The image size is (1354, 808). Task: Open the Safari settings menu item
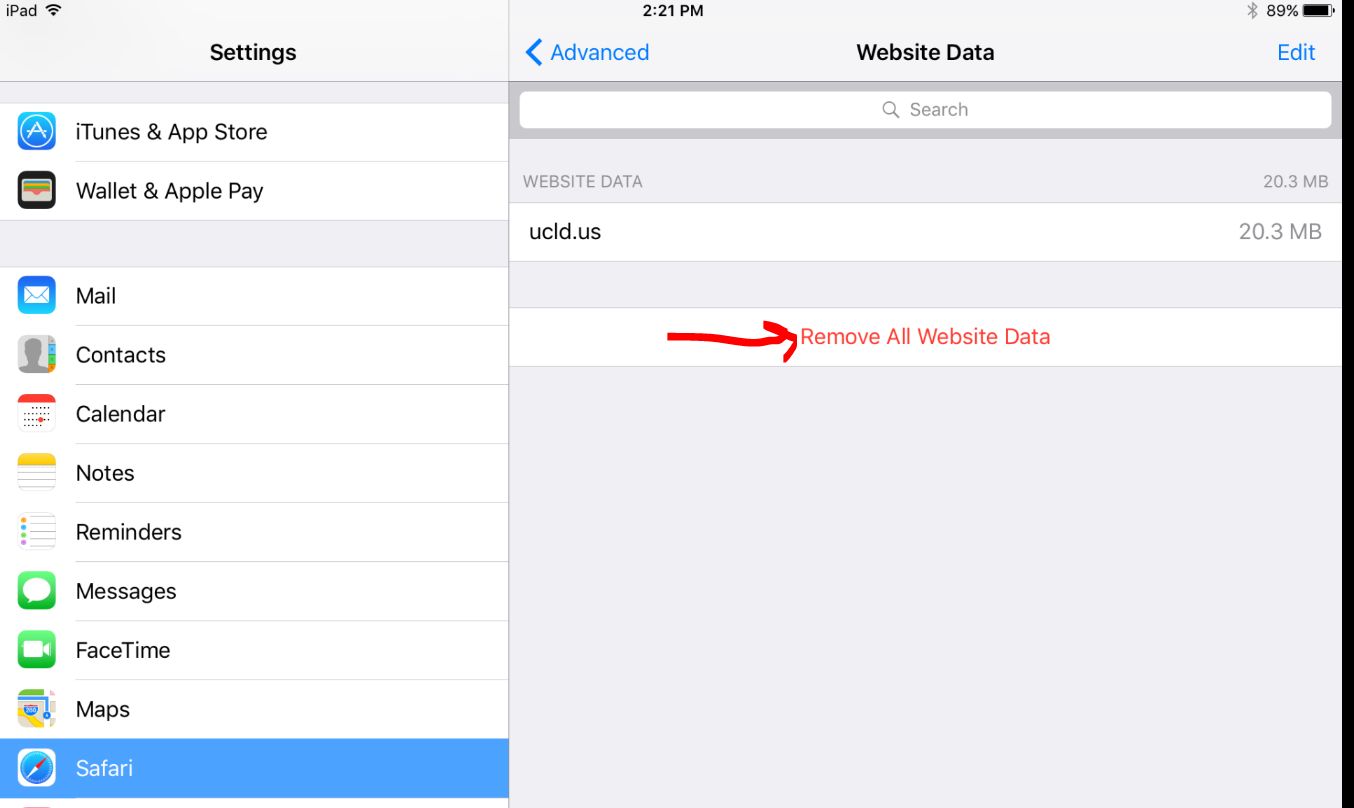254,768
